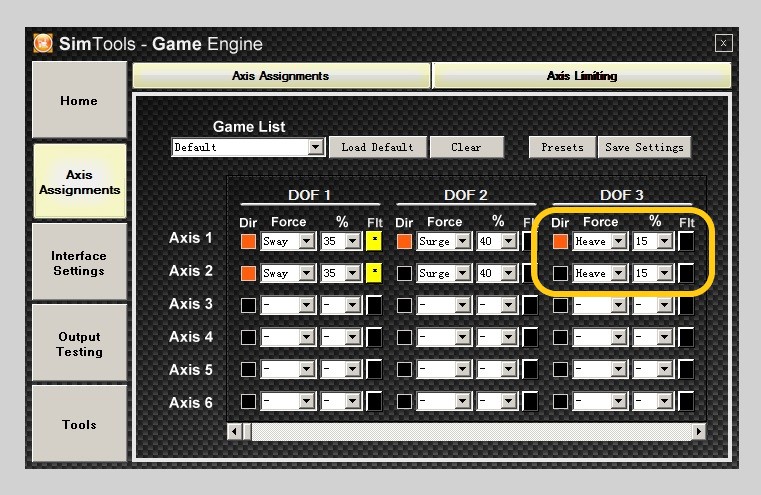Open Axis 1 DOF 3 Heave force dropdown

pyautogui.click(x=600, y=241)
